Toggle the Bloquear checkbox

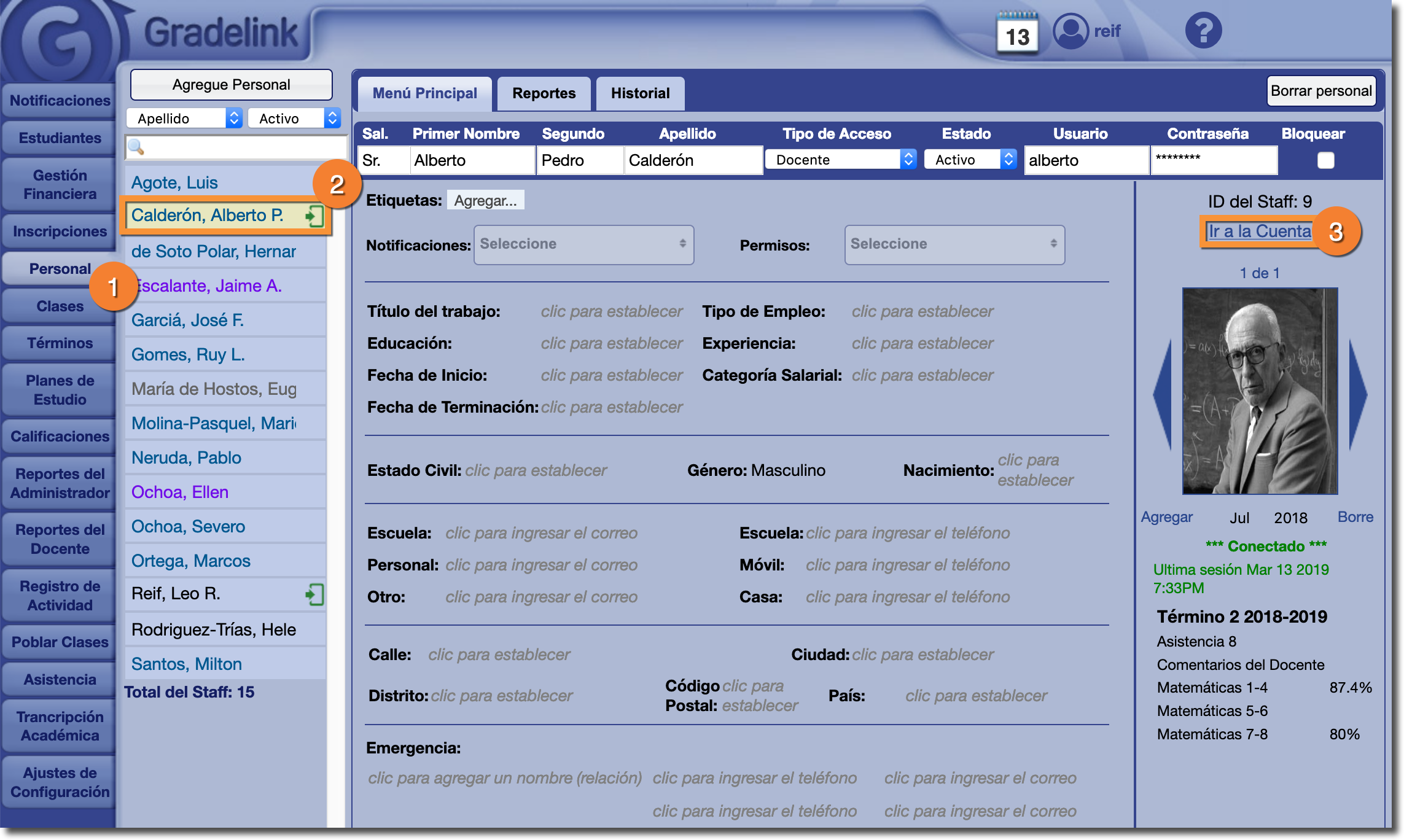tap(1325, 160)
